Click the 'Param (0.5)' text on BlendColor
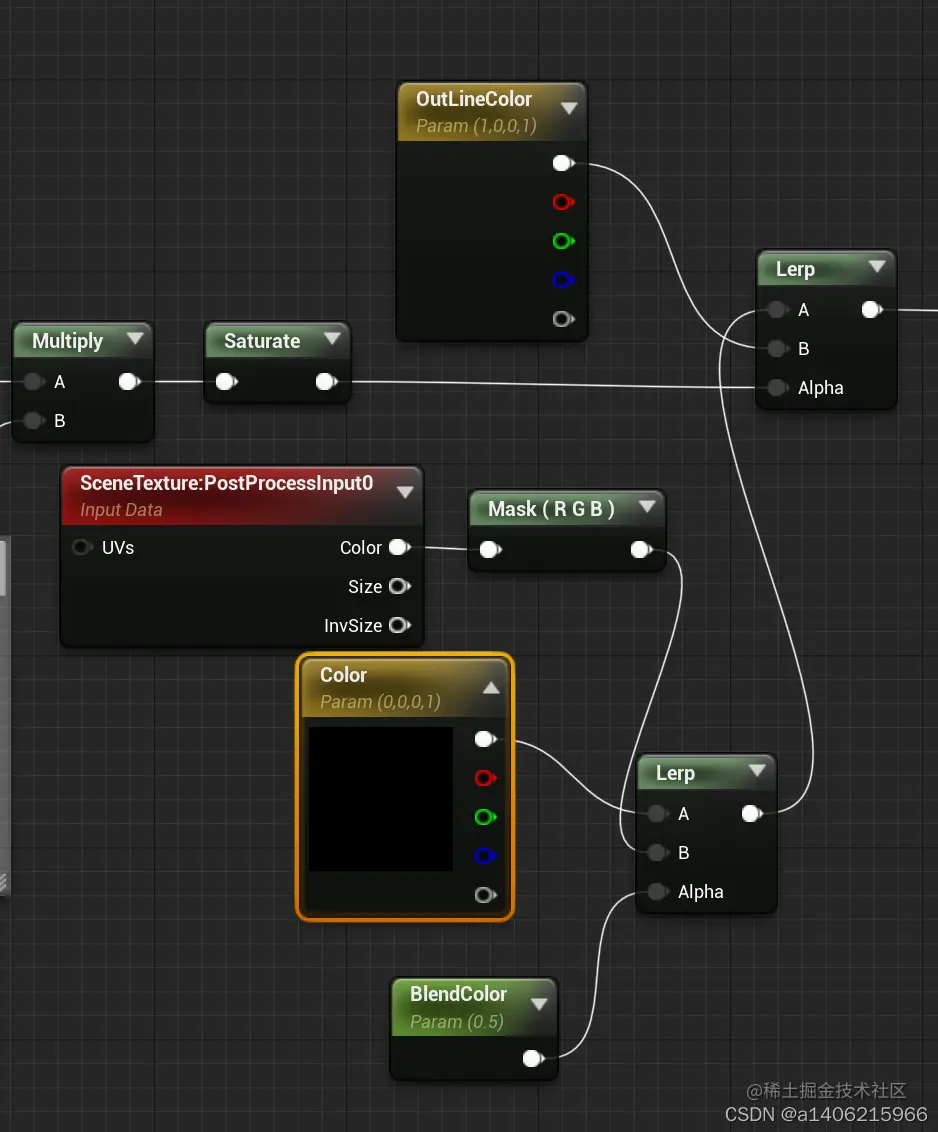This screenshot has width=938, height=1132. click(x=456, y=1022)
